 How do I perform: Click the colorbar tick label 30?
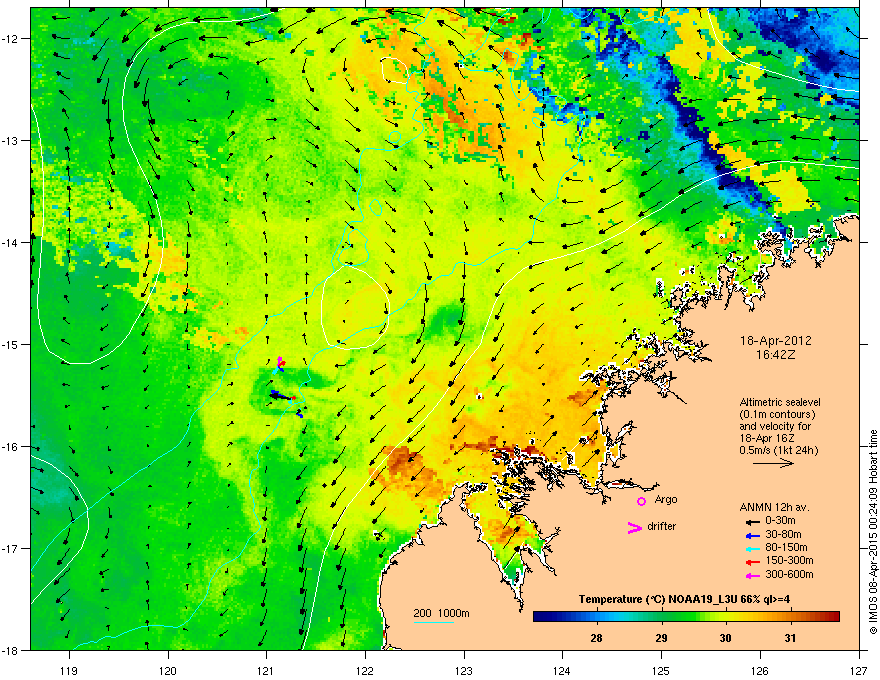(x=726, y=638)
